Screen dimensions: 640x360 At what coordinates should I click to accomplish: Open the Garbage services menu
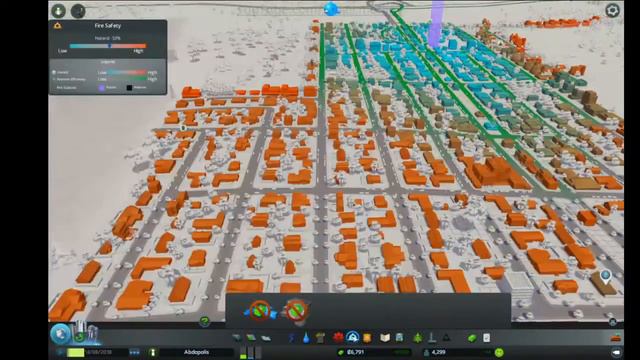pyautogui.click(x=321, y=338)
